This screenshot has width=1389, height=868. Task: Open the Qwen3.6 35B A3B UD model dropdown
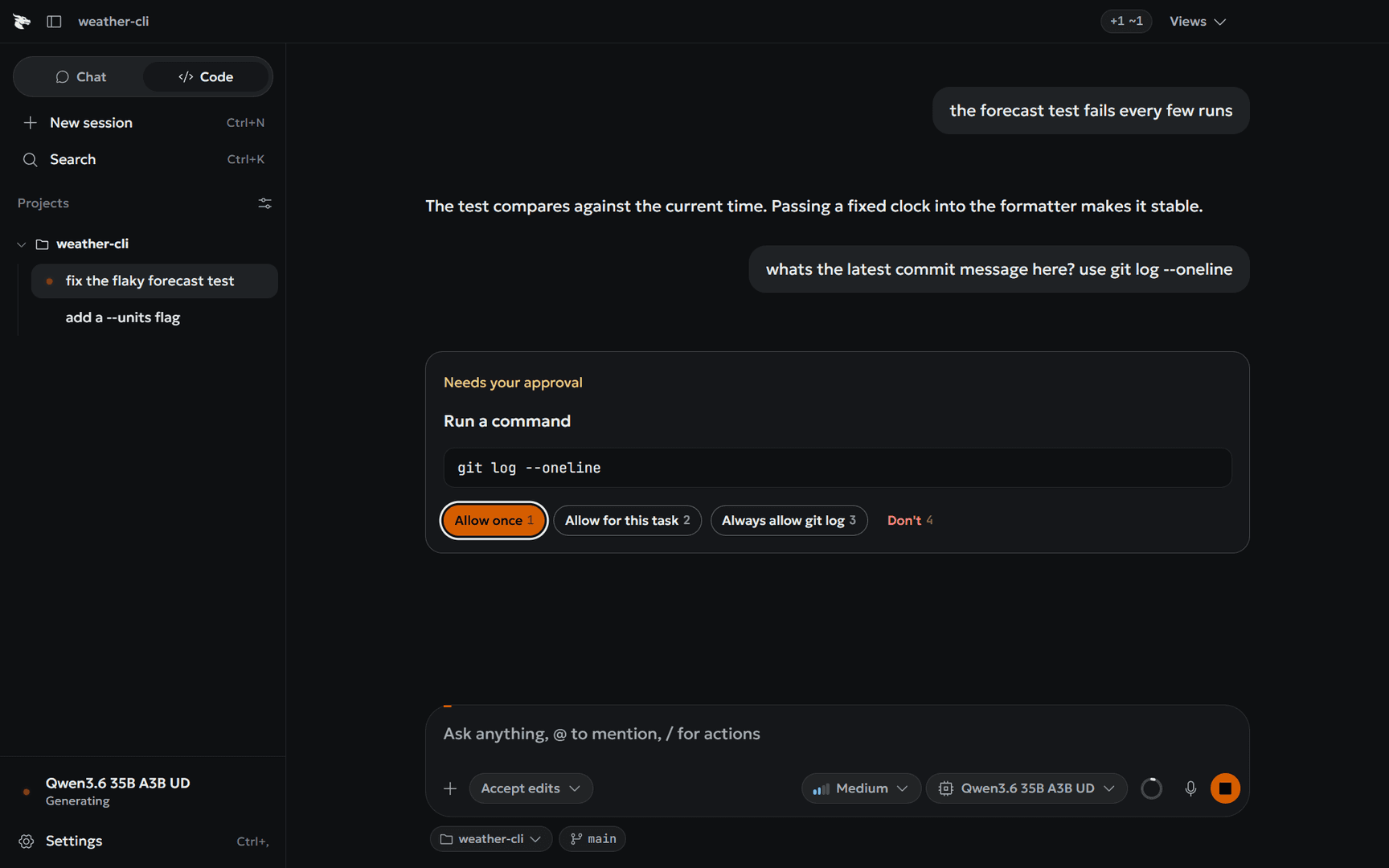[x=1026, y=788]
